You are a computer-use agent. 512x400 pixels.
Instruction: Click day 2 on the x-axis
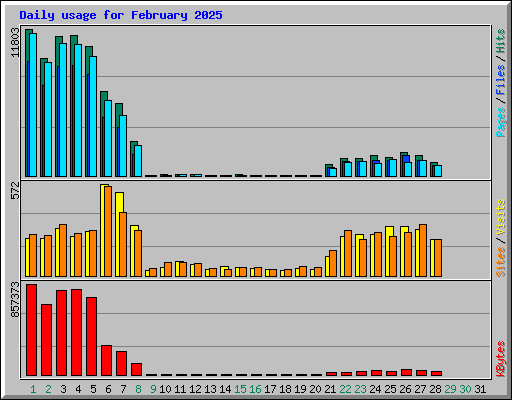48,389
